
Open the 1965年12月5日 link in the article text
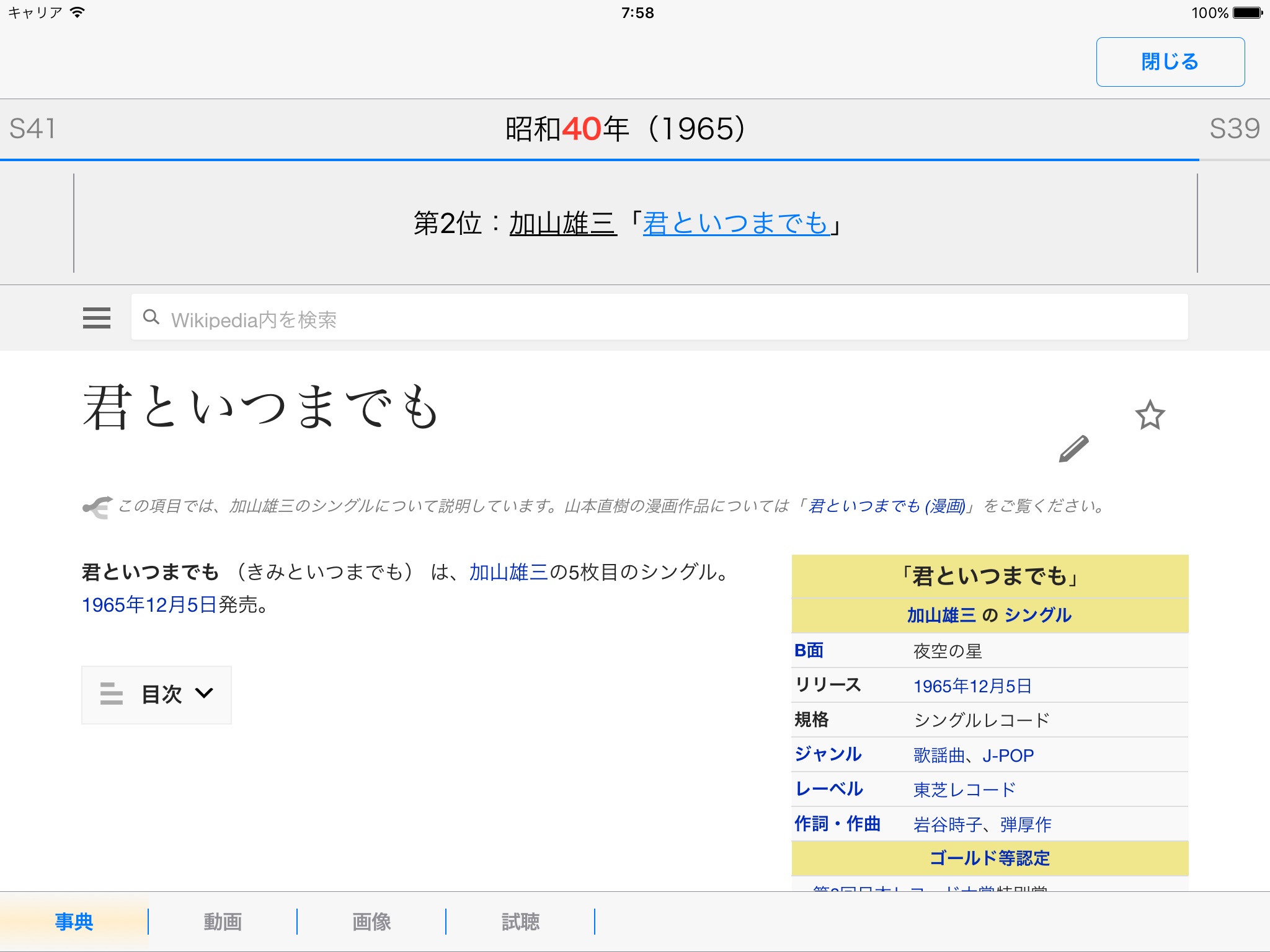pos(149,605)
